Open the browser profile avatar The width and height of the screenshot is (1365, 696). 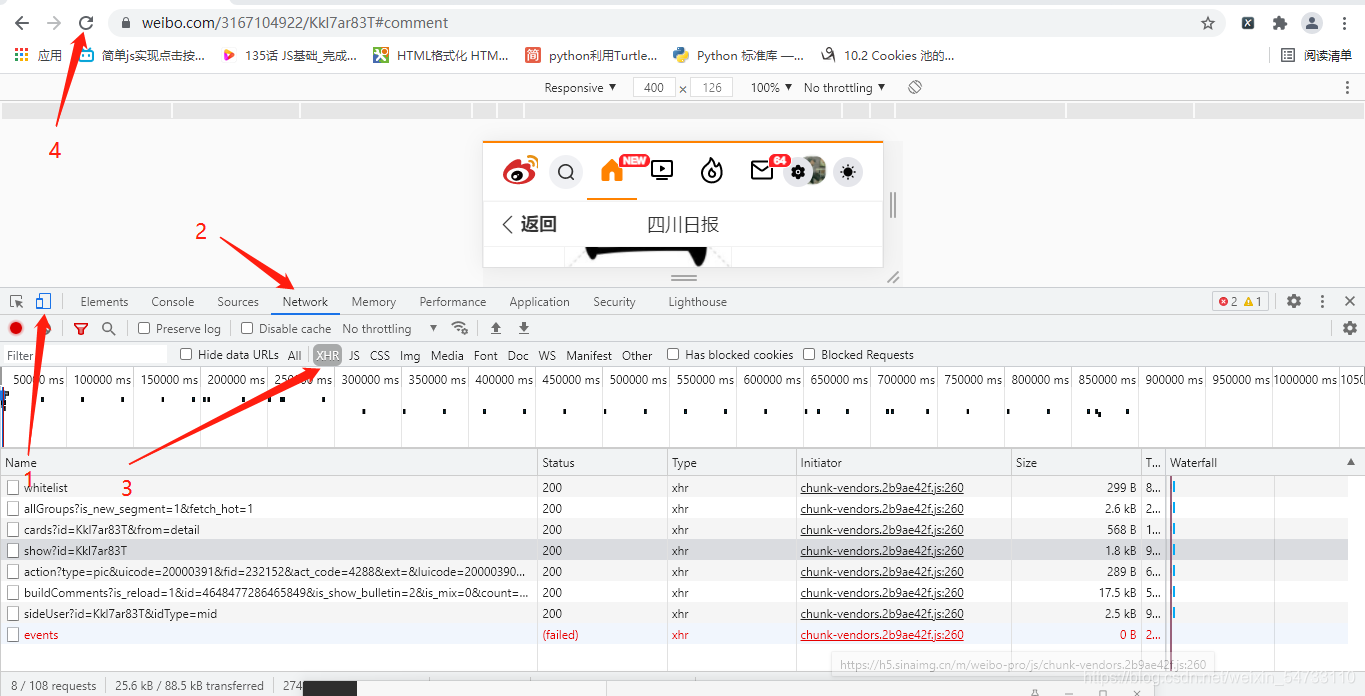[1312, 23]
